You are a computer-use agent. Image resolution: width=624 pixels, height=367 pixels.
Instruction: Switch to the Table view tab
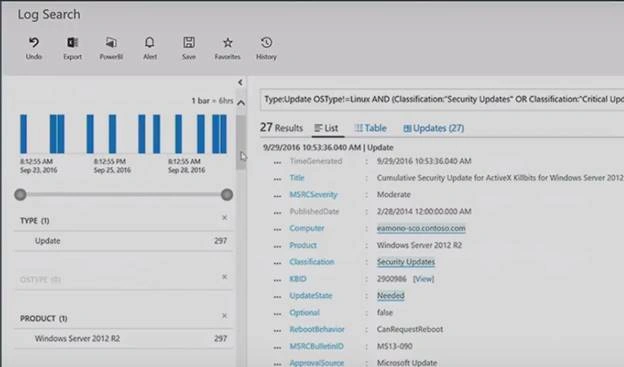click(x=370, y=128)
